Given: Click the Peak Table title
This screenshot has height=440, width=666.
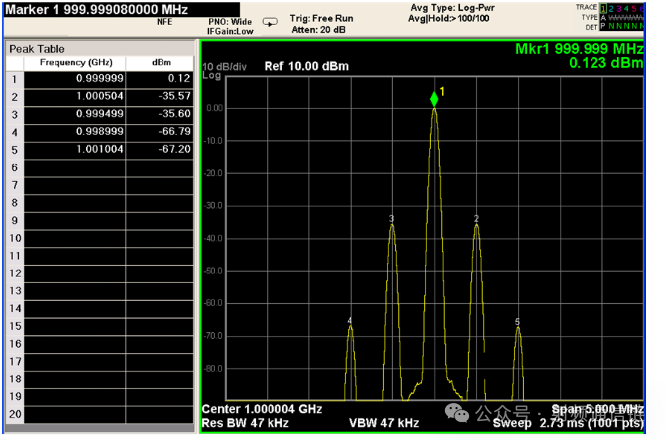Looking at the screenshot, I should (37, 49).
